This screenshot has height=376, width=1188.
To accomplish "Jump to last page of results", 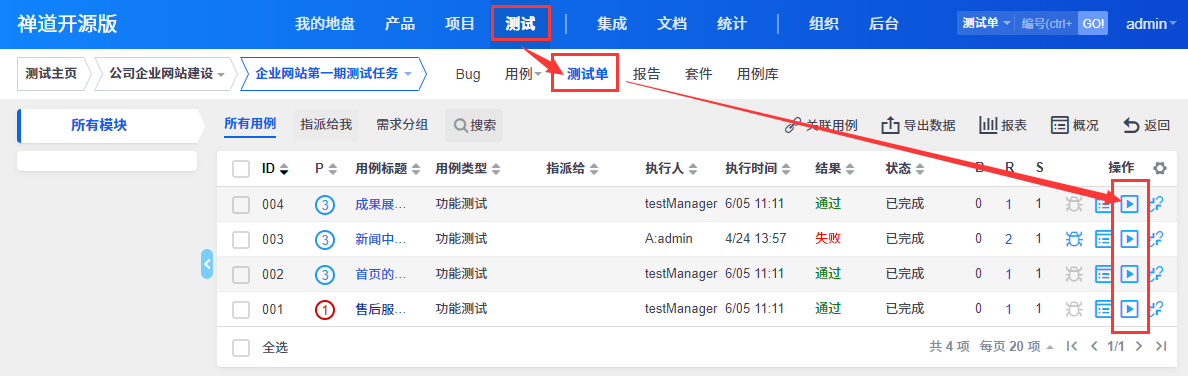I will [x=1160, y=346].
